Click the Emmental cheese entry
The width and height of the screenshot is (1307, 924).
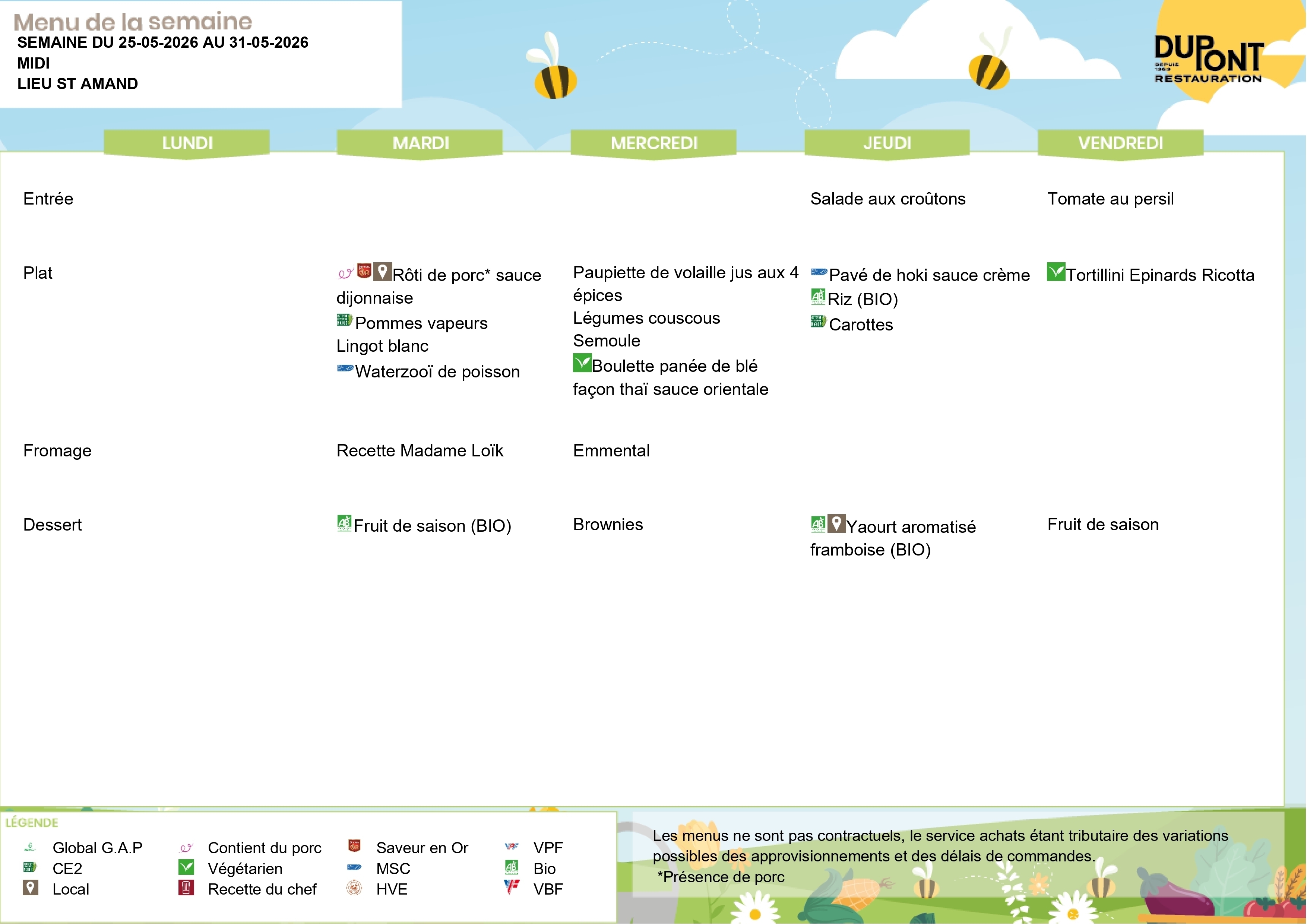coord(611,450)
